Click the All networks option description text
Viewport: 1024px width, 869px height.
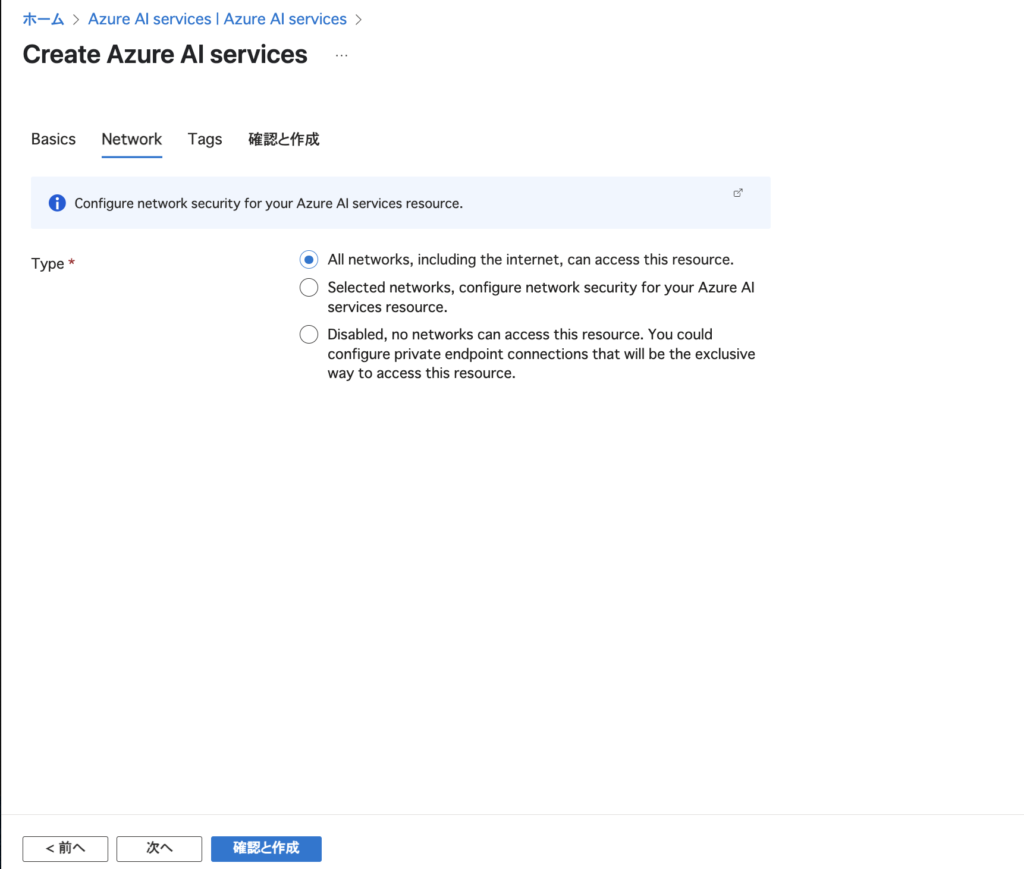tap(530, 260)
